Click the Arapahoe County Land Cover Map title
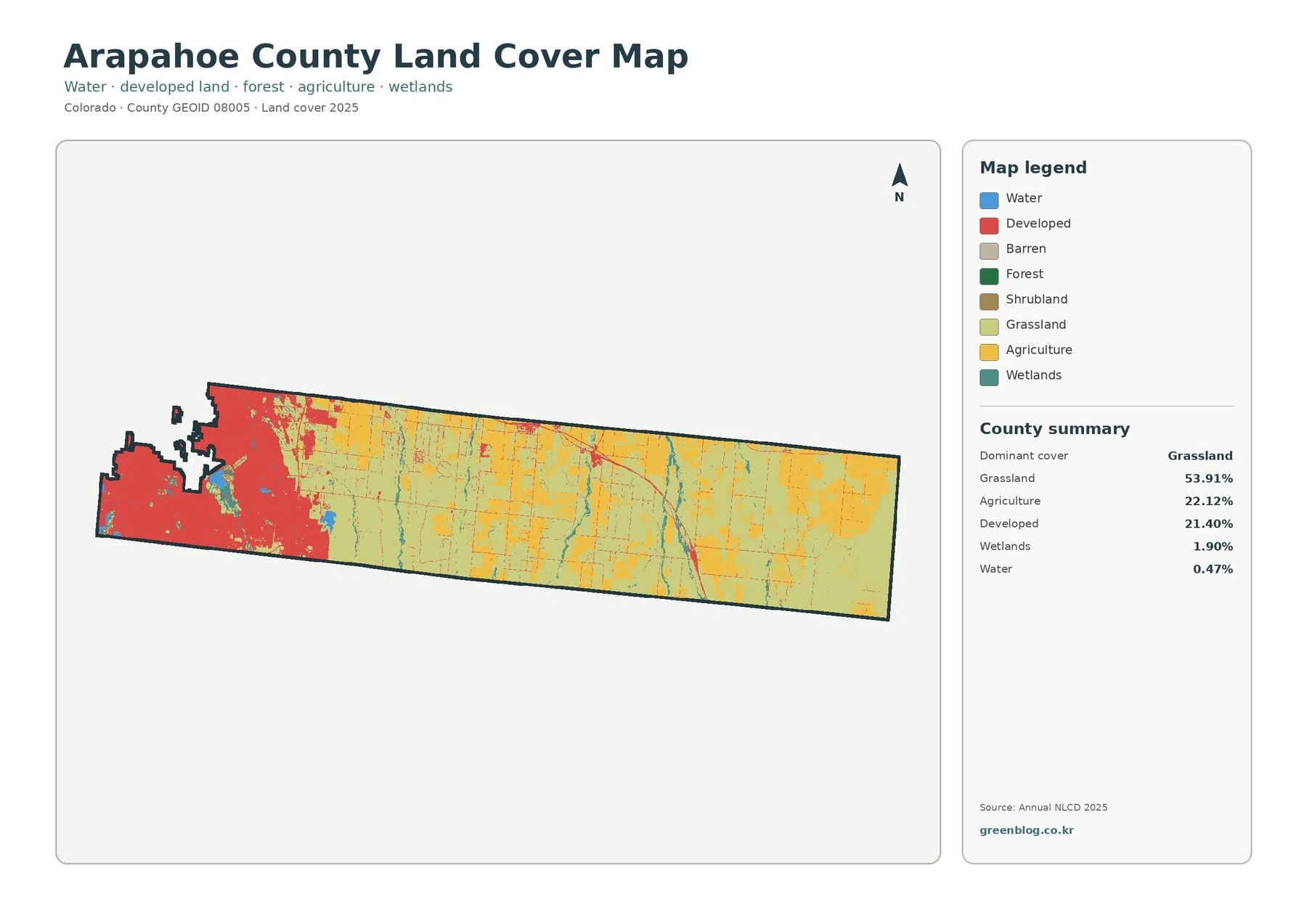This screenshot has height=924, width=1307. [375, 57]
